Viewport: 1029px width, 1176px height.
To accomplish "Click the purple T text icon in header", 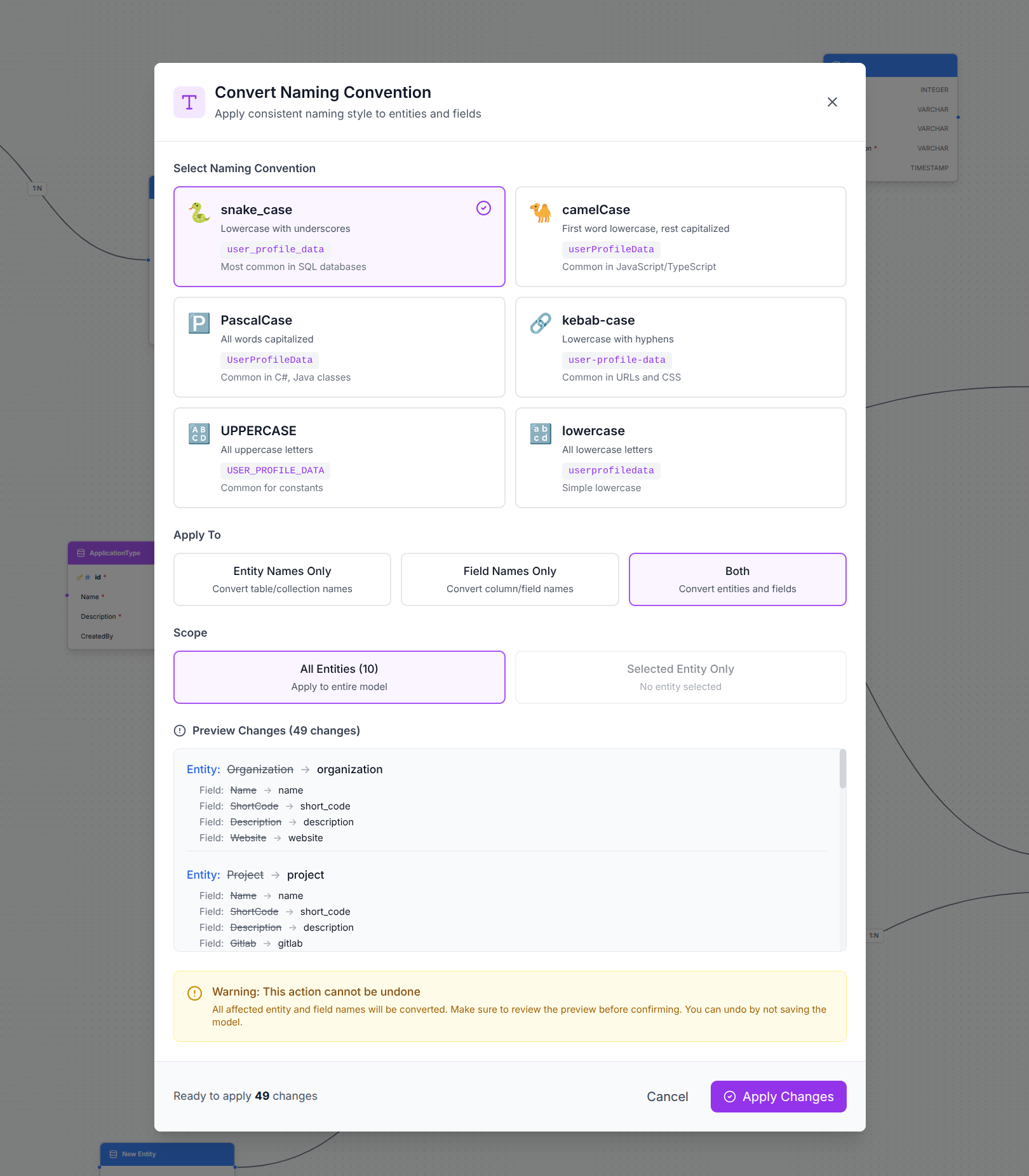I will pos(189,102).
